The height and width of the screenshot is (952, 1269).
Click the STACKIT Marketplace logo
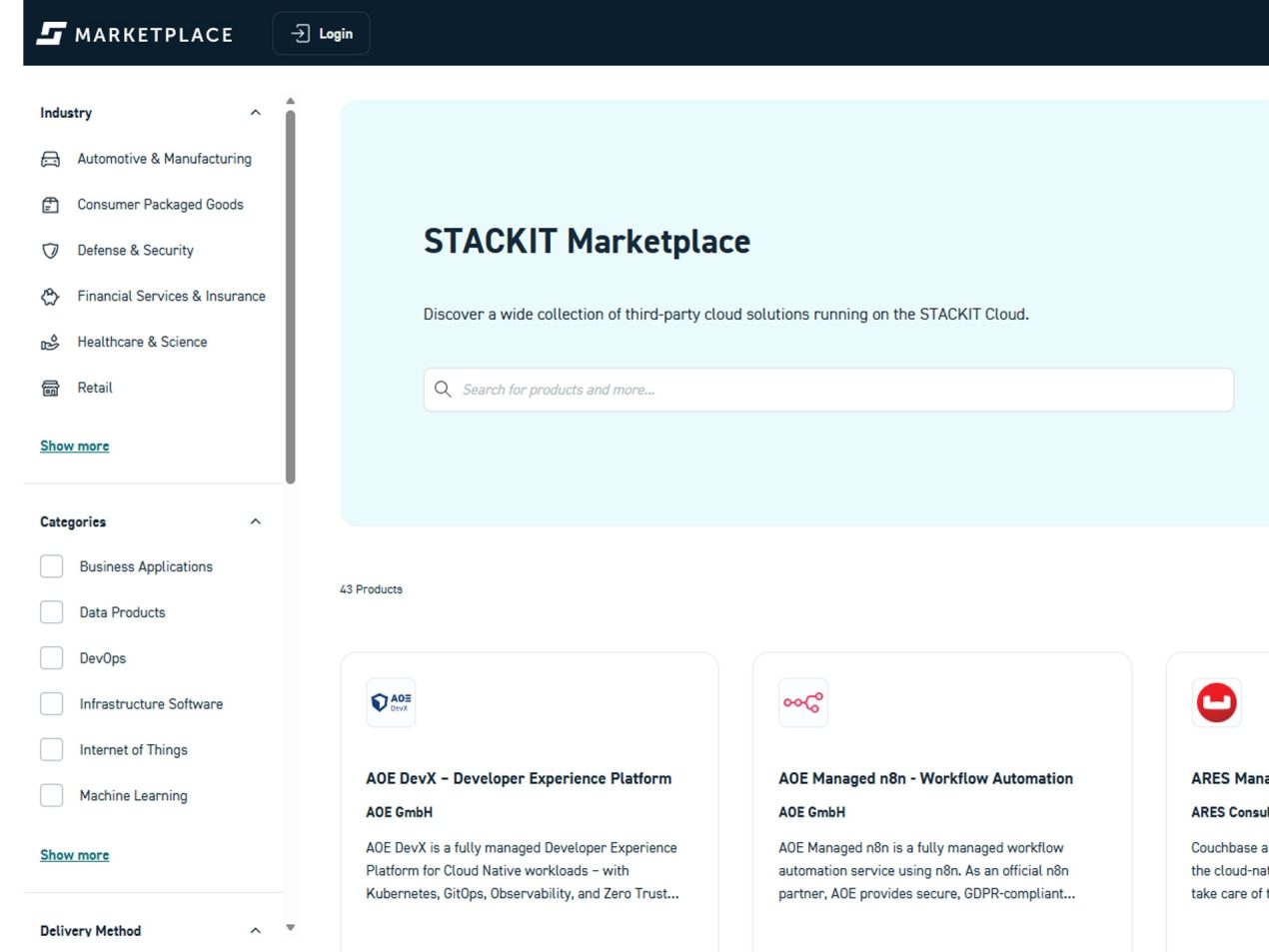click(x=134, y=33)
